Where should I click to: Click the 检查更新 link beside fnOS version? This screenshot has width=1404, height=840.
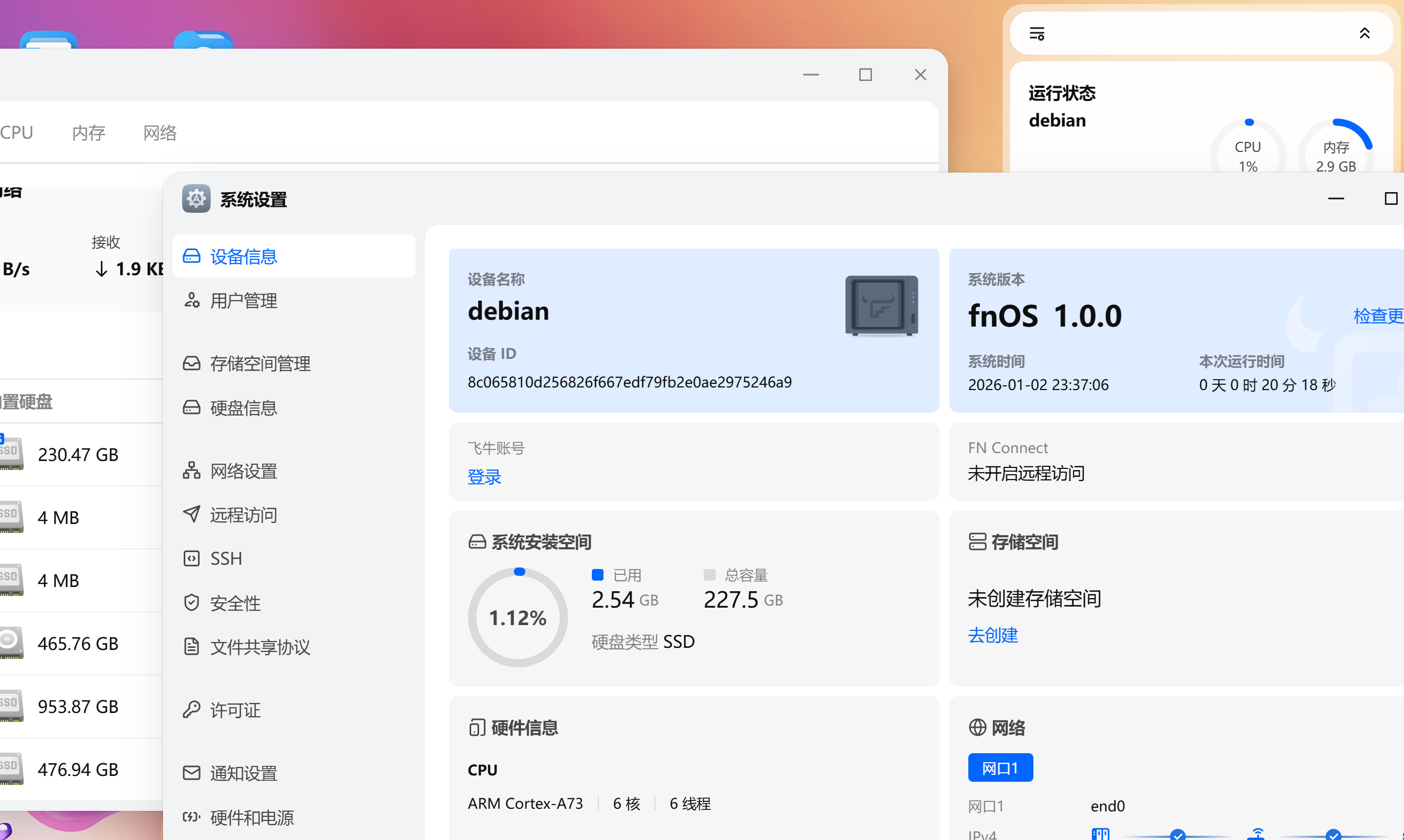click(x=1378, y=315)
